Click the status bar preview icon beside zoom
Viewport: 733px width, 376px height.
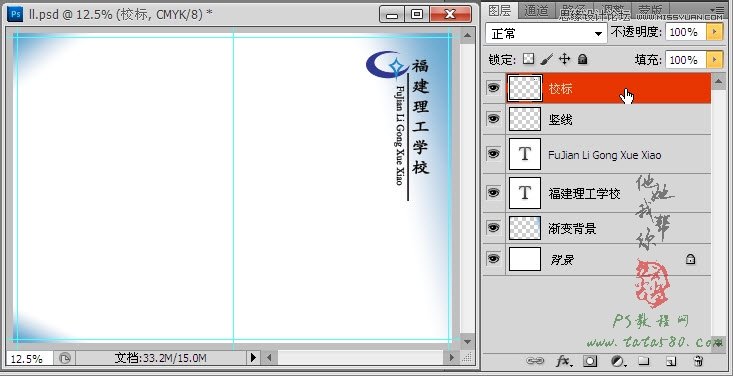[65, 358]
